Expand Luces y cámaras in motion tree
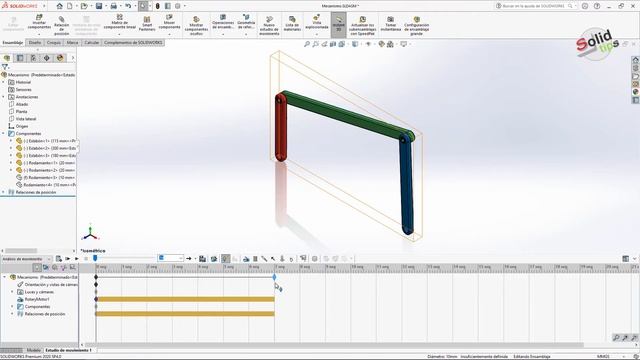This screenshot has height=360, width=640. coord(12,292)
